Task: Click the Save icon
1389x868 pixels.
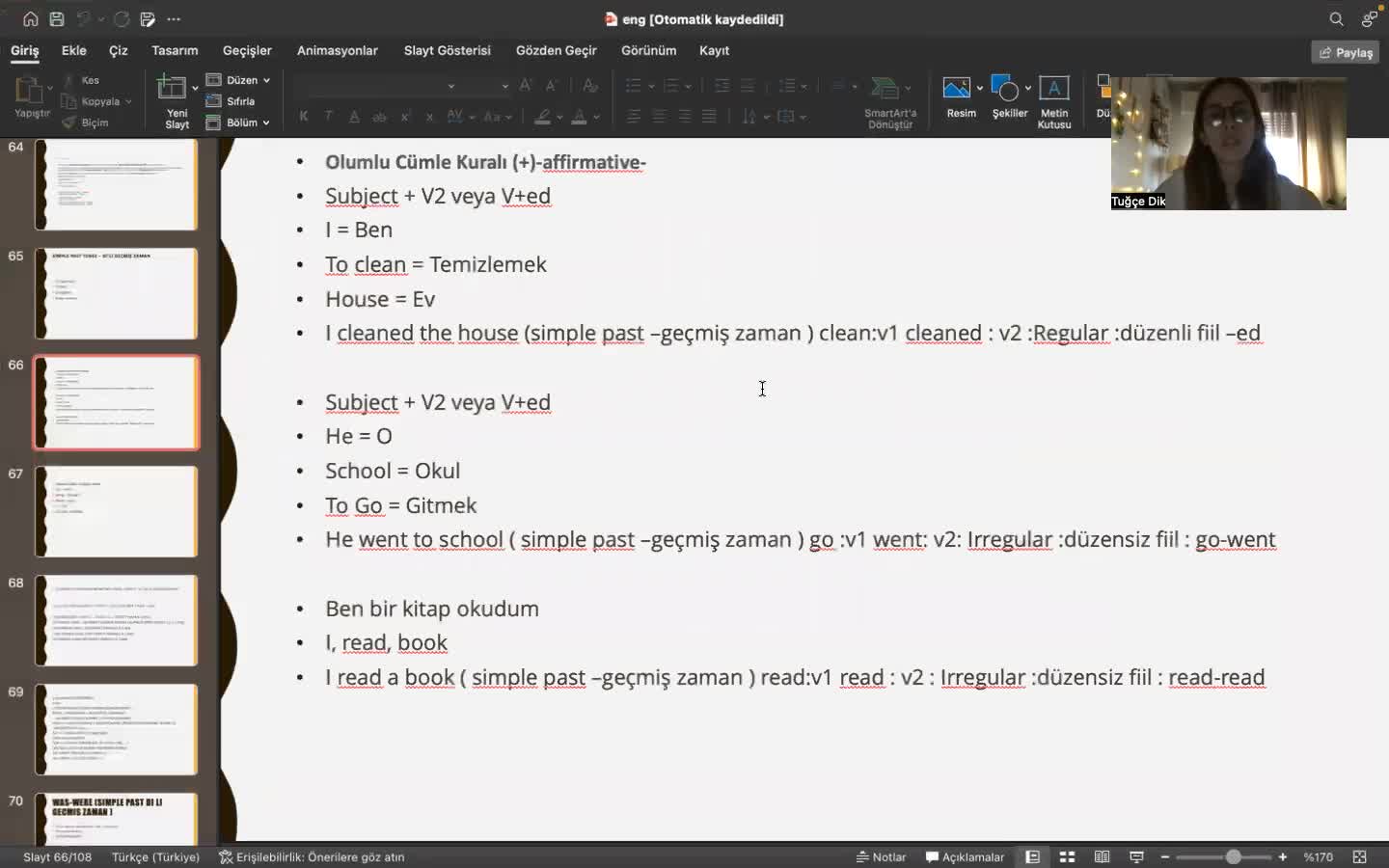Action: tap(57, 19)
